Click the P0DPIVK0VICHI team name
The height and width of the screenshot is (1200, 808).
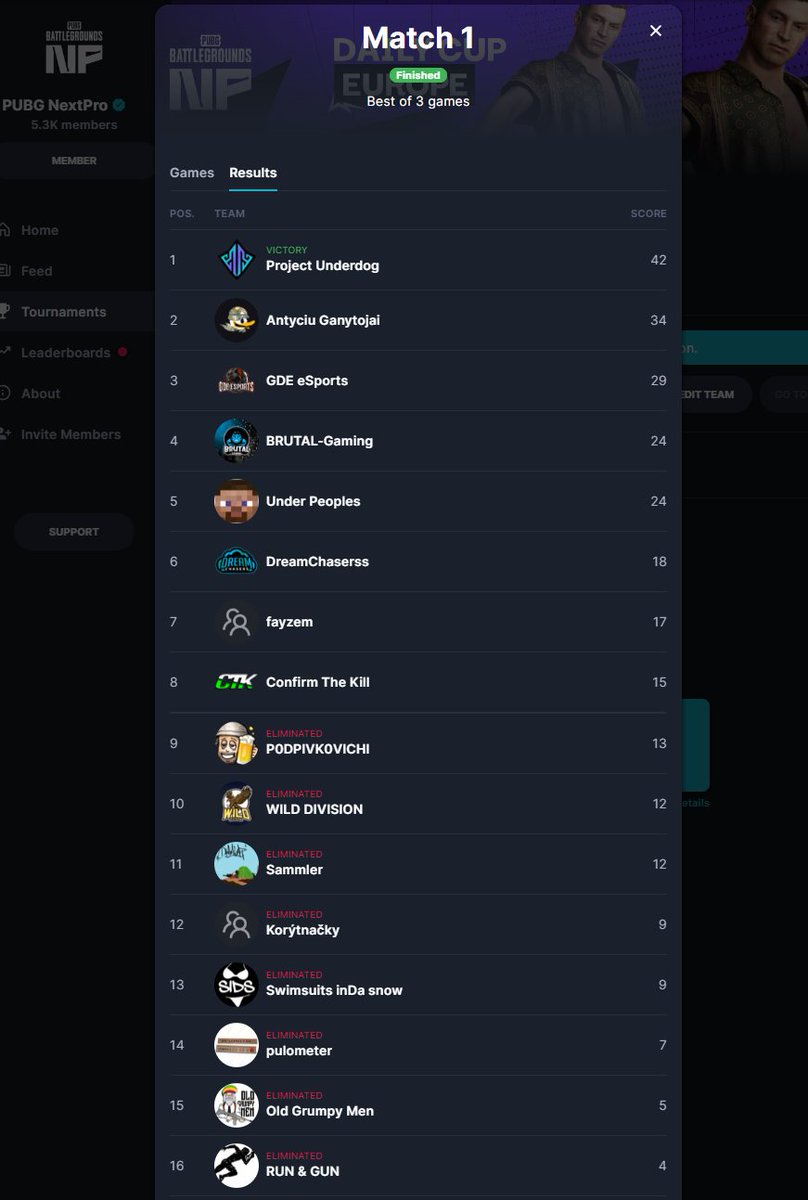pos(318,749)
